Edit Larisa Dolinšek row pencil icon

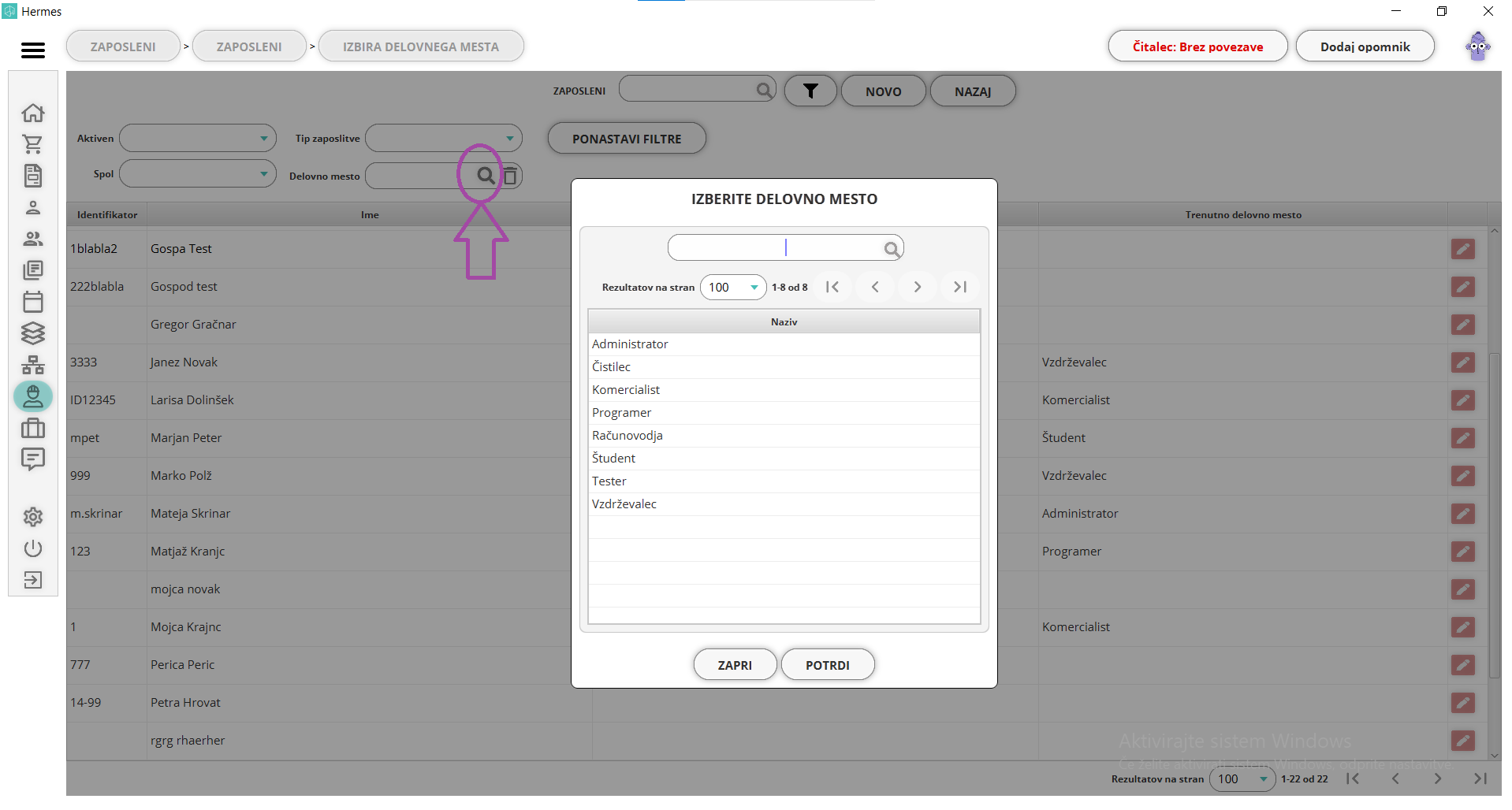click(x=1463, y=400)
